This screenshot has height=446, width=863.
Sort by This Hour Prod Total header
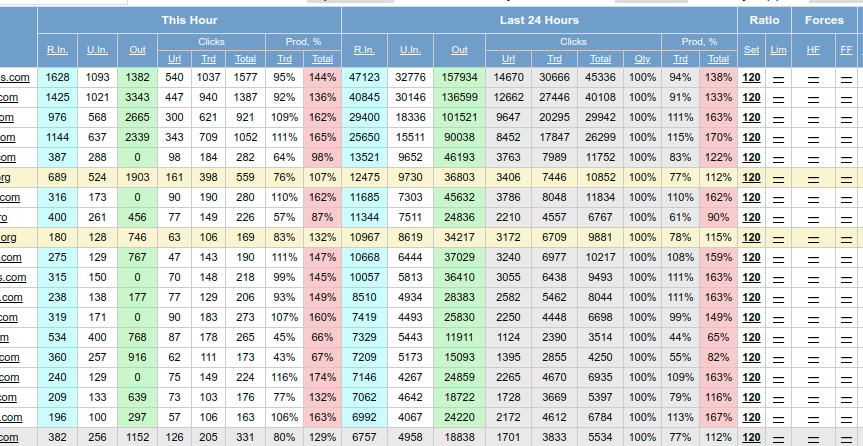pos(322,58)
